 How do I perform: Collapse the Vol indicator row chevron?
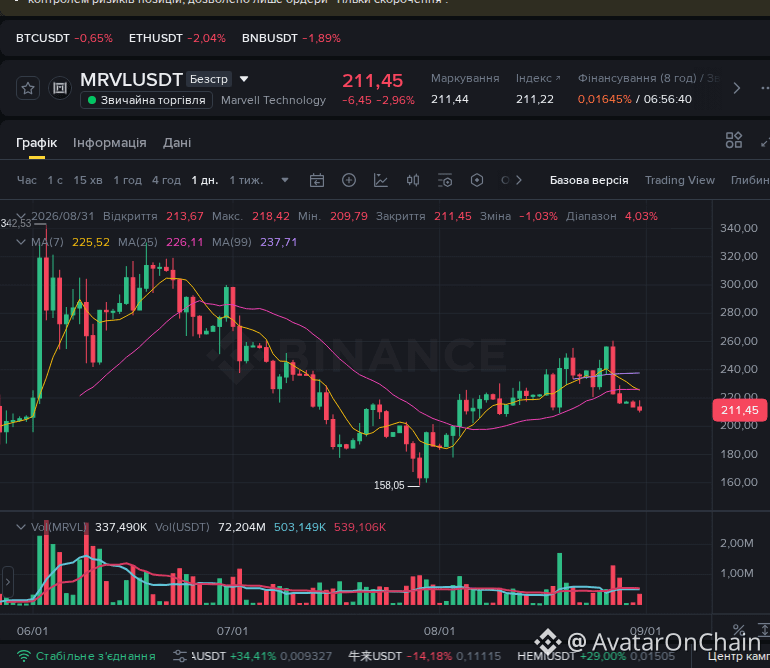tap(21, 527)
